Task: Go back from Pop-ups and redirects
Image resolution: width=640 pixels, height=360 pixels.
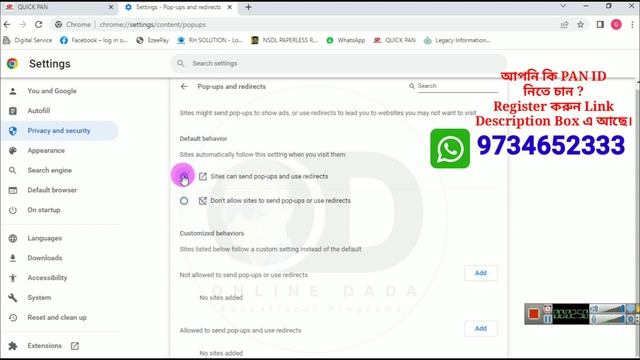Action: 184,87
